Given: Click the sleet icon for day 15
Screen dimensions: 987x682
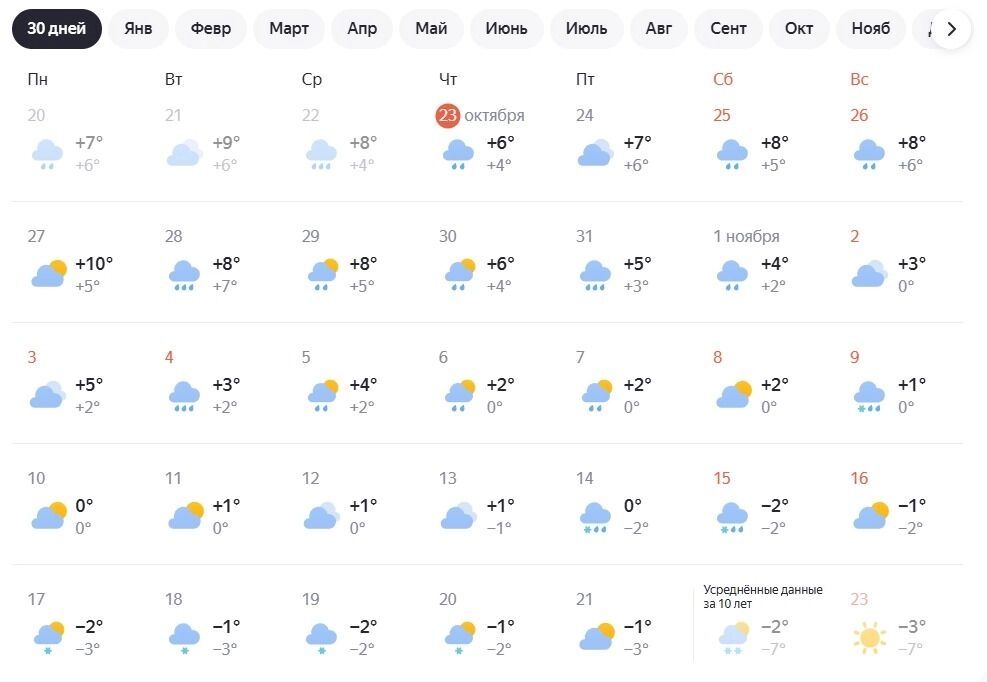Looking at the screenshot, I should pyautogui.click(x=733, y=516).
